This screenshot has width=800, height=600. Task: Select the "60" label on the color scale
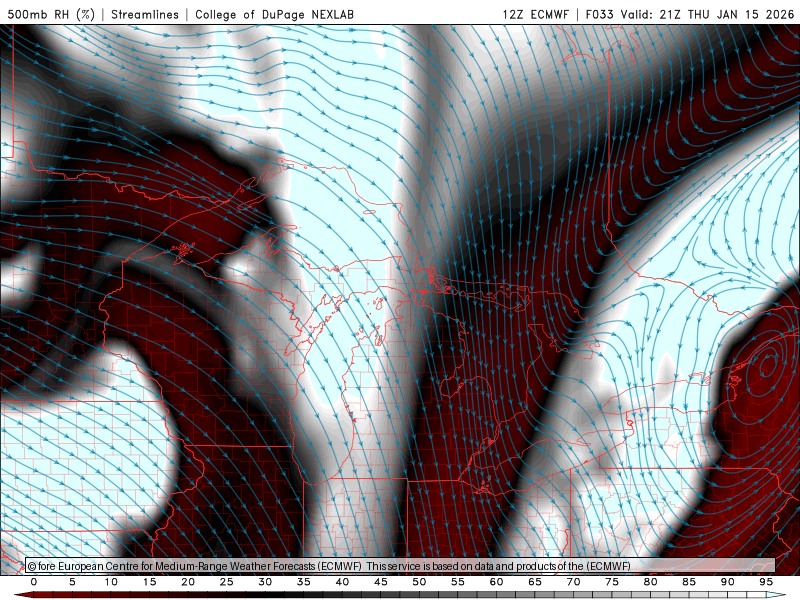[496, 582]
